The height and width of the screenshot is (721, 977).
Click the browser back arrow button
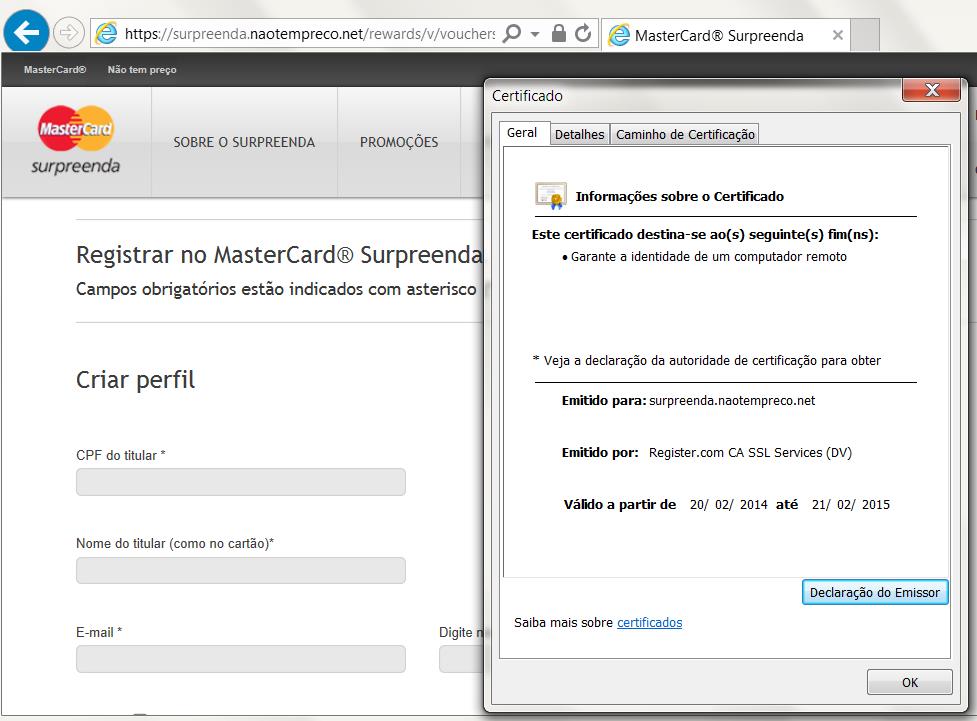click(x=26, y=32)
